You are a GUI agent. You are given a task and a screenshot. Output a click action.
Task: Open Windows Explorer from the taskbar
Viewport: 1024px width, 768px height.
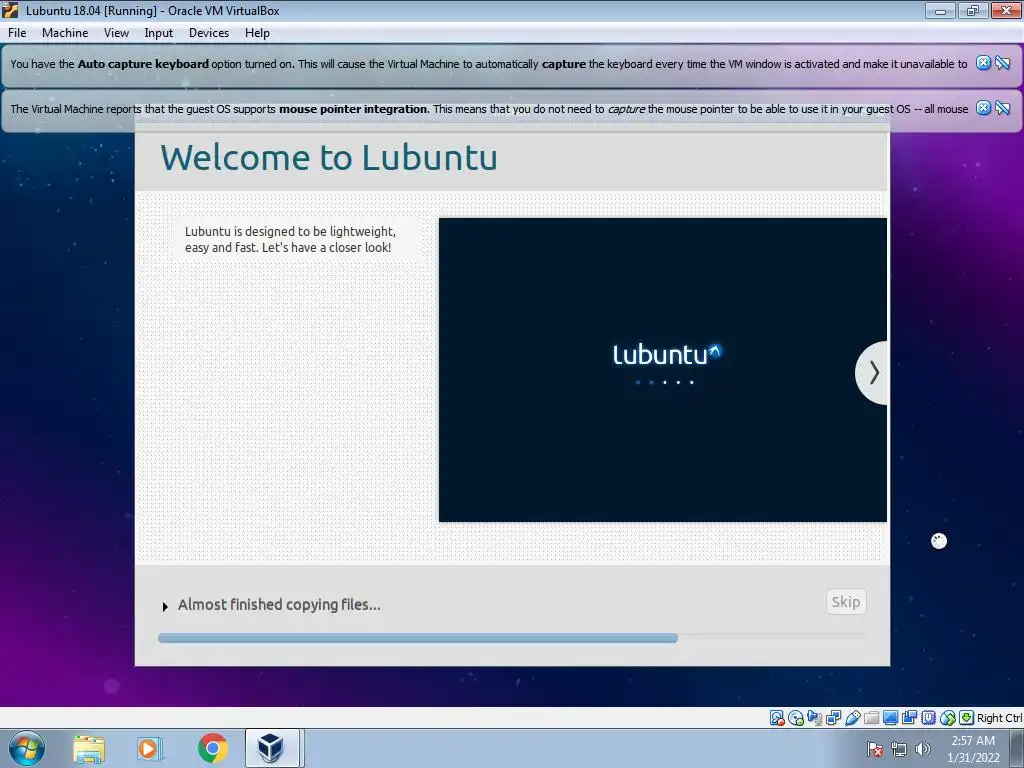(x=89, y=748)
